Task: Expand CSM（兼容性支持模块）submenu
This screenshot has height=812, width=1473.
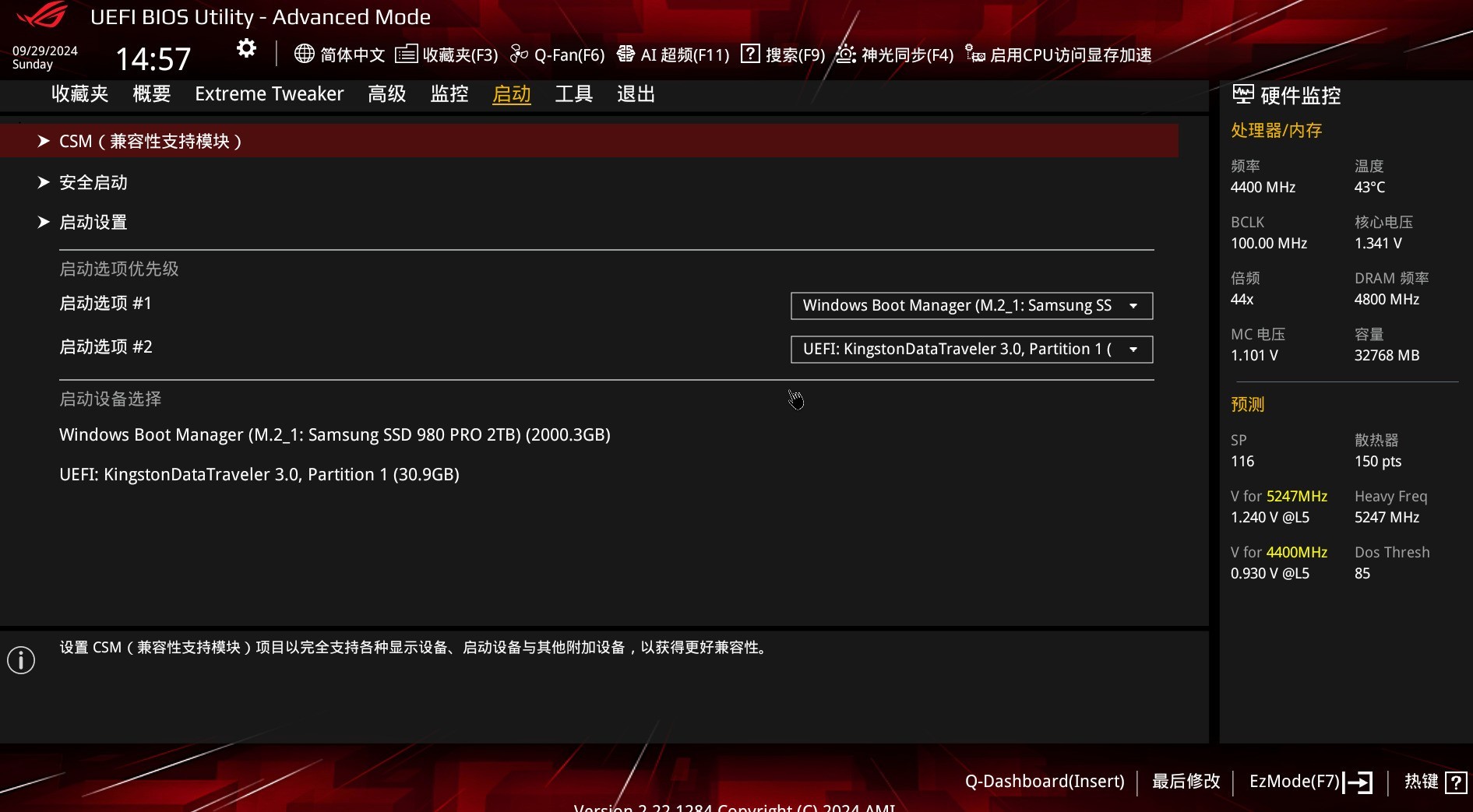Action: (589, 141)
